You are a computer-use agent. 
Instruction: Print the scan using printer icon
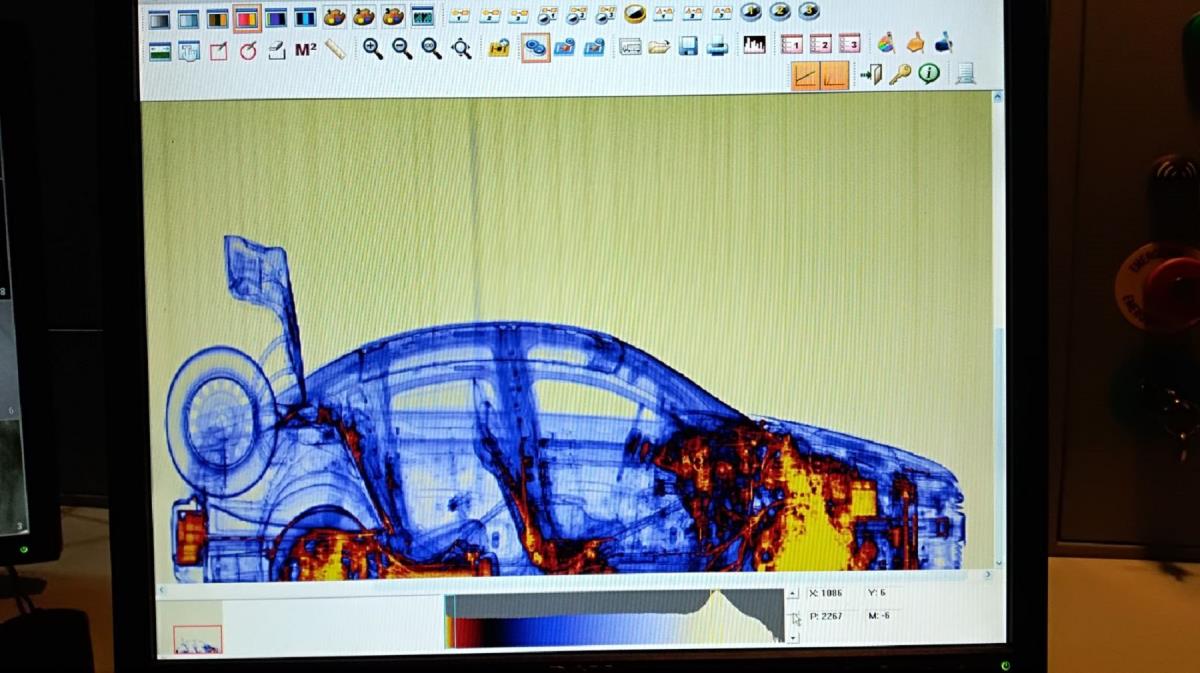[717, 46]
